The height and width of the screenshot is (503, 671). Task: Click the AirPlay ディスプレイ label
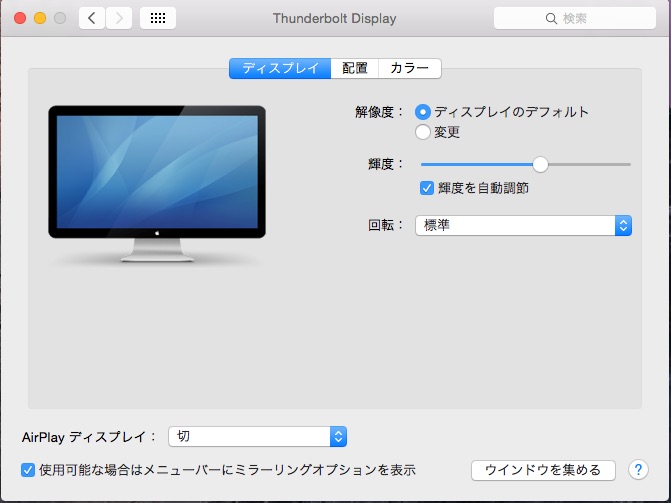click(x=89, y=437)
